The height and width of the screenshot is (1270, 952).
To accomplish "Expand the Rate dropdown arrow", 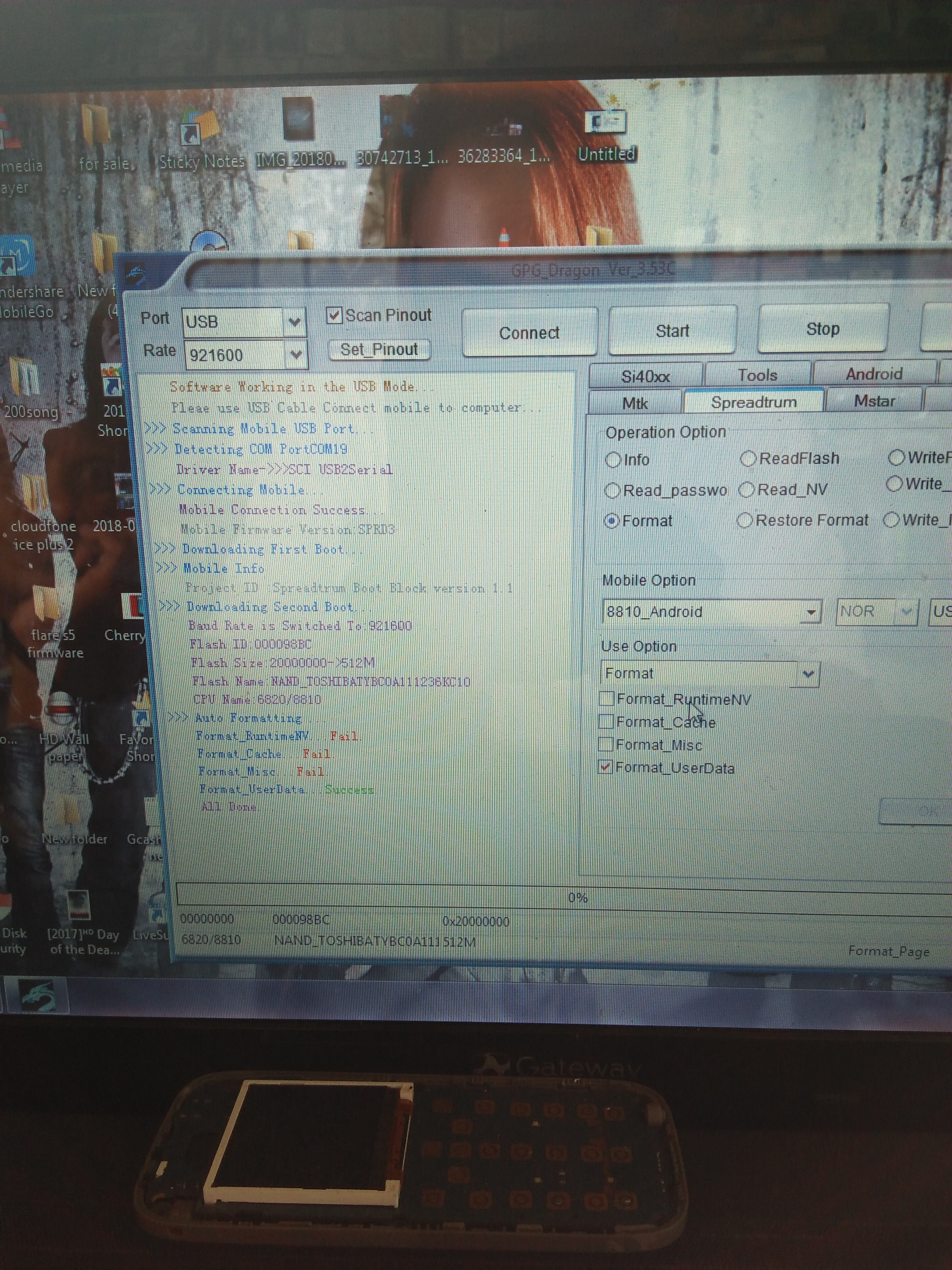I will (296, 355).
